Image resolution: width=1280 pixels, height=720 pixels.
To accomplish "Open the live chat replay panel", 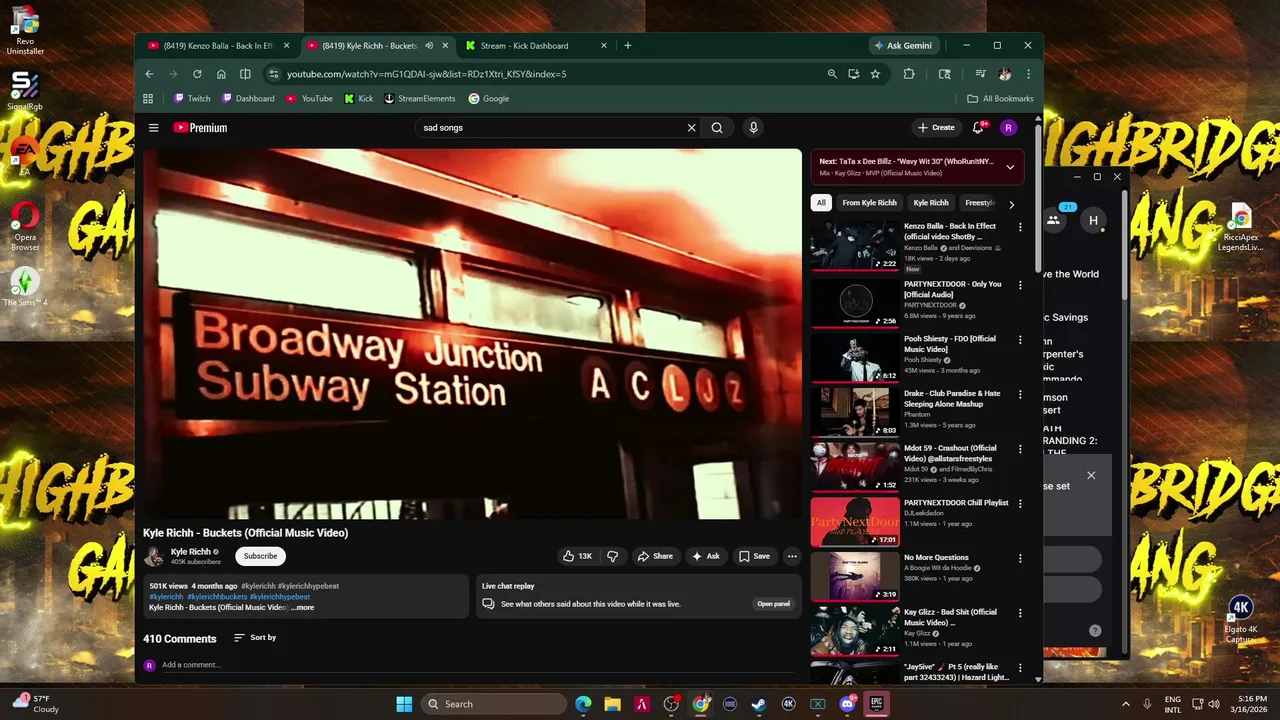I will pyautogui.click(x=773, y=604).
